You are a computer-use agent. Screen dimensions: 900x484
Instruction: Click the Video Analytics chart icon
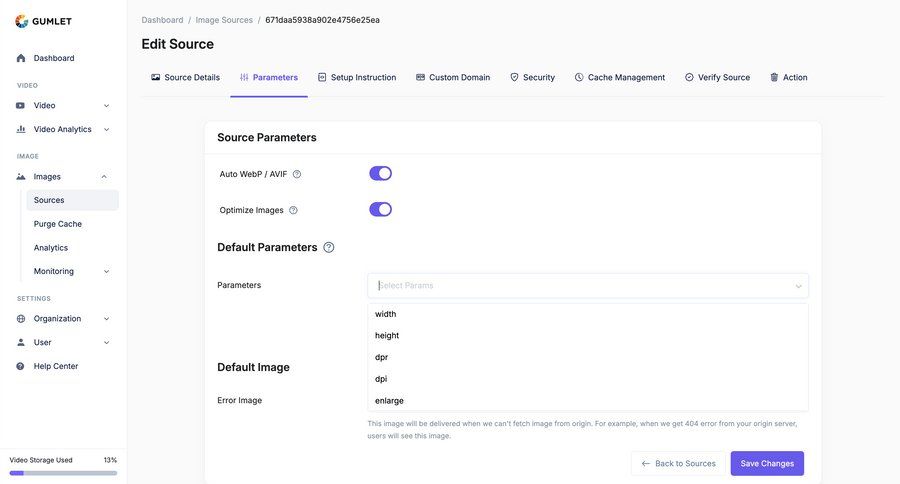pos(21,129)
